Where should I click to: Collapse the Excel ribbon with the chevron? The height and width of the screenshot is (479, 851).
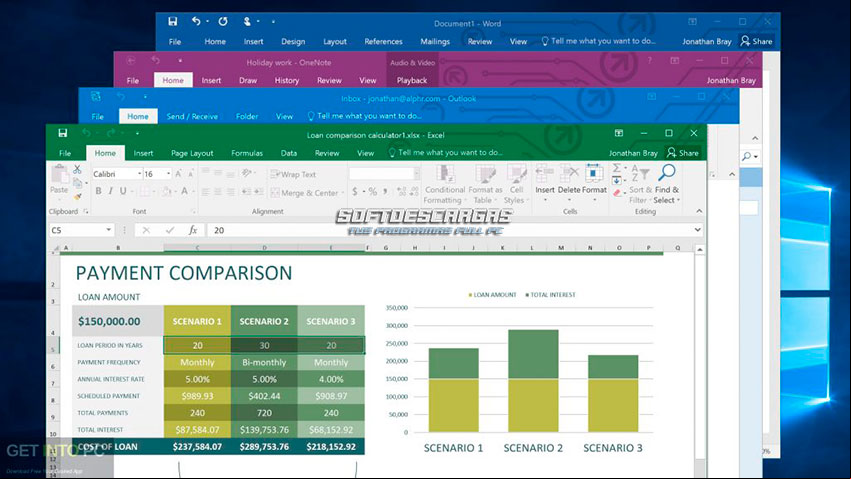click(699, 211)
